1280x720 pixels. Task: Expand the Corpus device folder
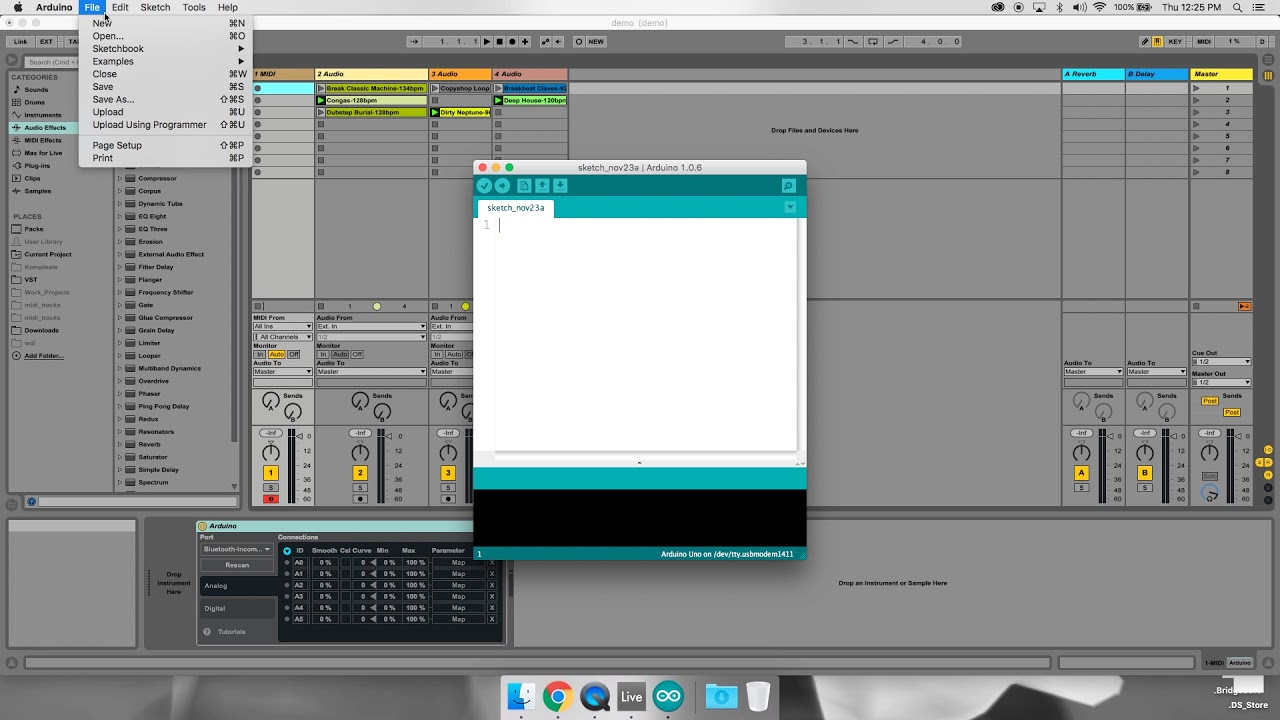120,191
